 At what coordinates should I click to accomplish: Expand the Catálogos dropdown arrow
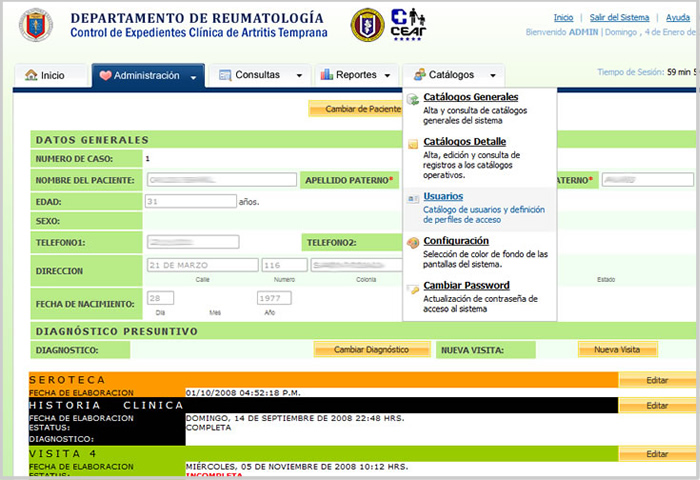click(493, 75)
